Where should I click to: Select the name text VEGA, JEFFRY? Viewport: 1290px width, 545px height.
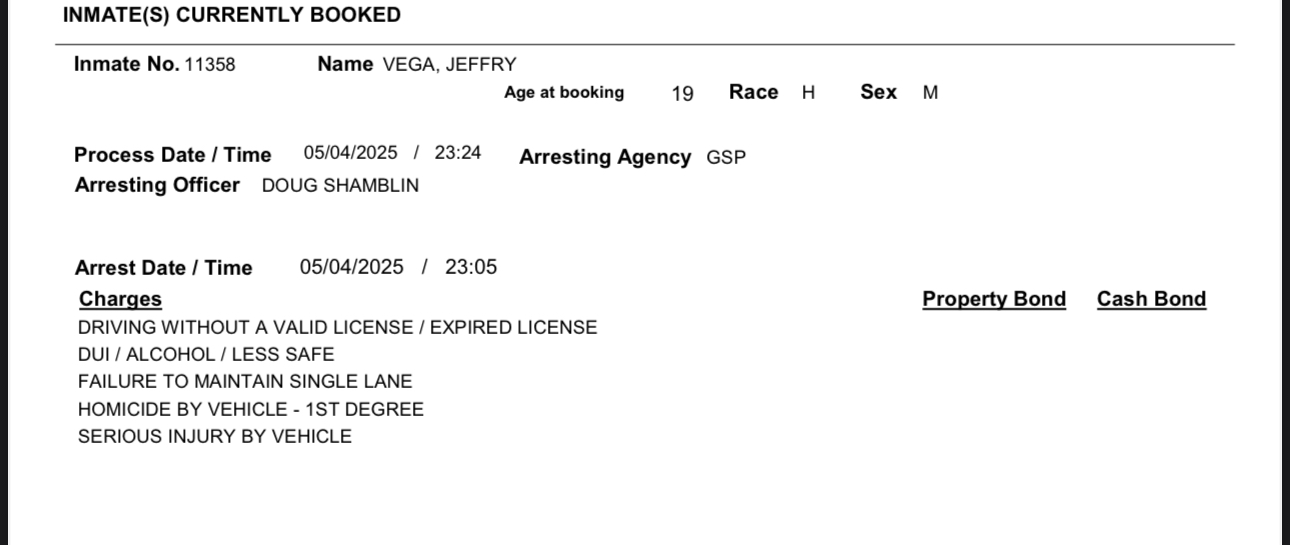pos(450,65)
